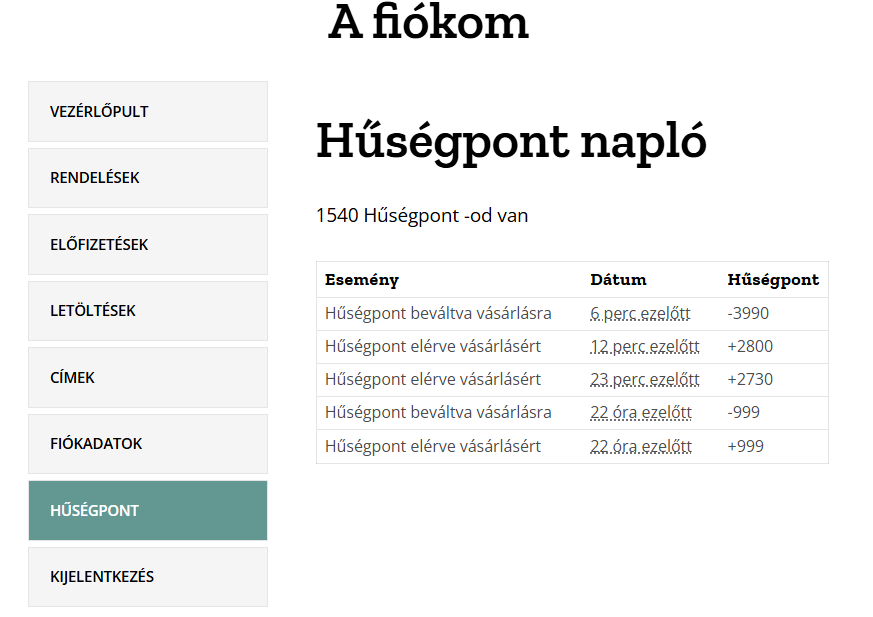Click the '23 perc ezelőtt' timestamp link

(x=644, y=379)
